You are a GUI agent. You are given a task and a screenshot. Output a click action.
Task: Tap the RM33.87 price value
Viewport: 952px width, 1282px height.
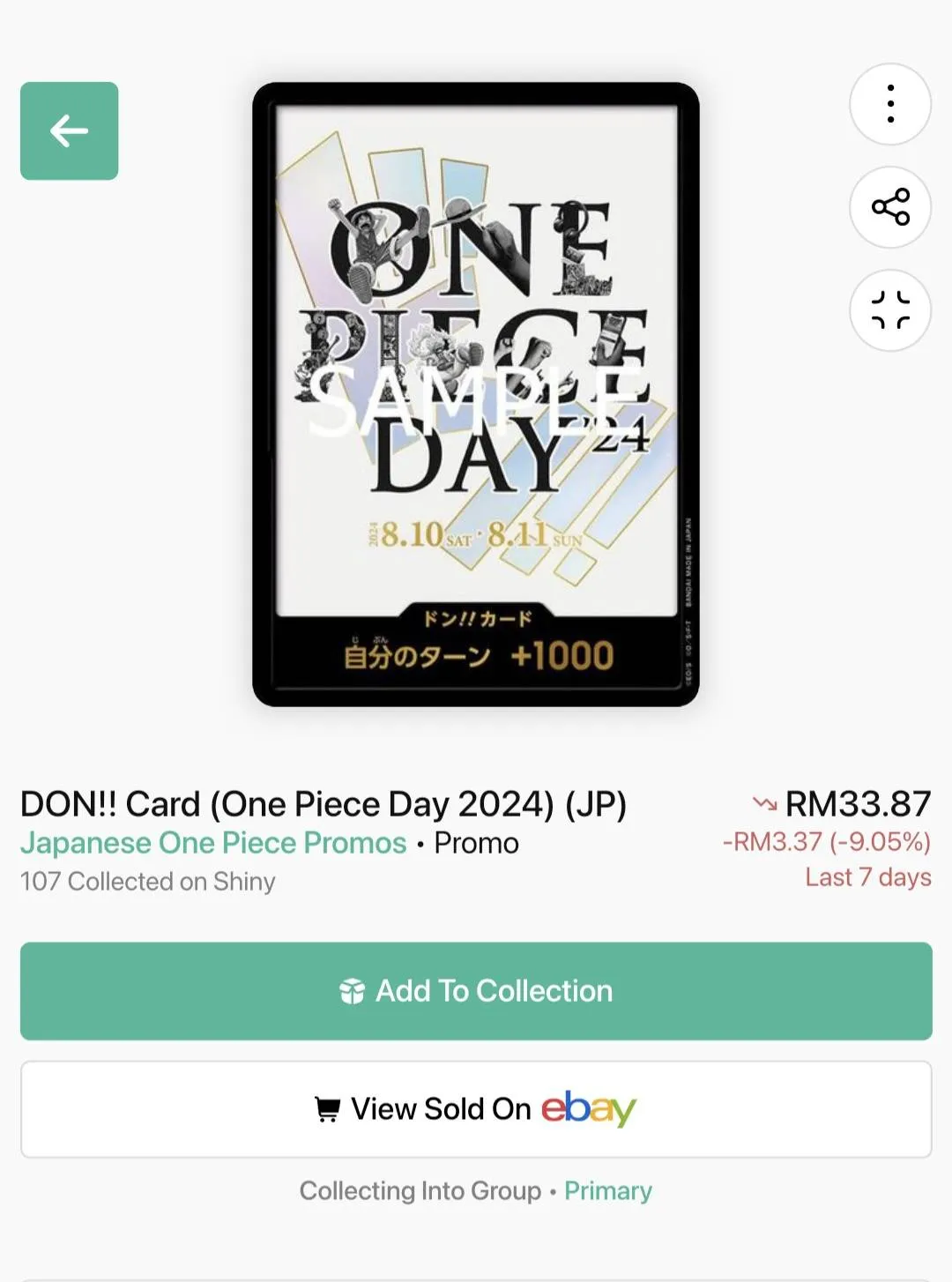pos(858,804)
